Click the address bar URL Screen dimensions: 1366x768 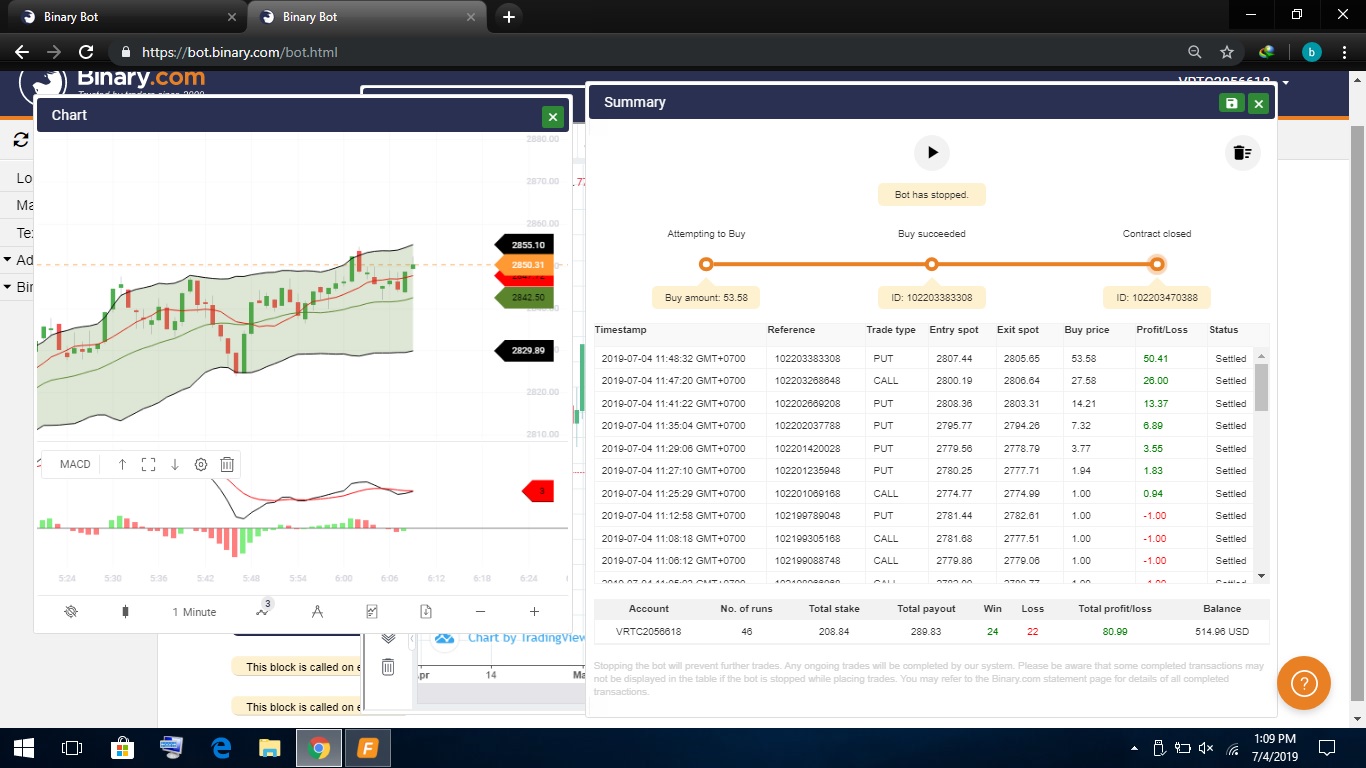239,52
